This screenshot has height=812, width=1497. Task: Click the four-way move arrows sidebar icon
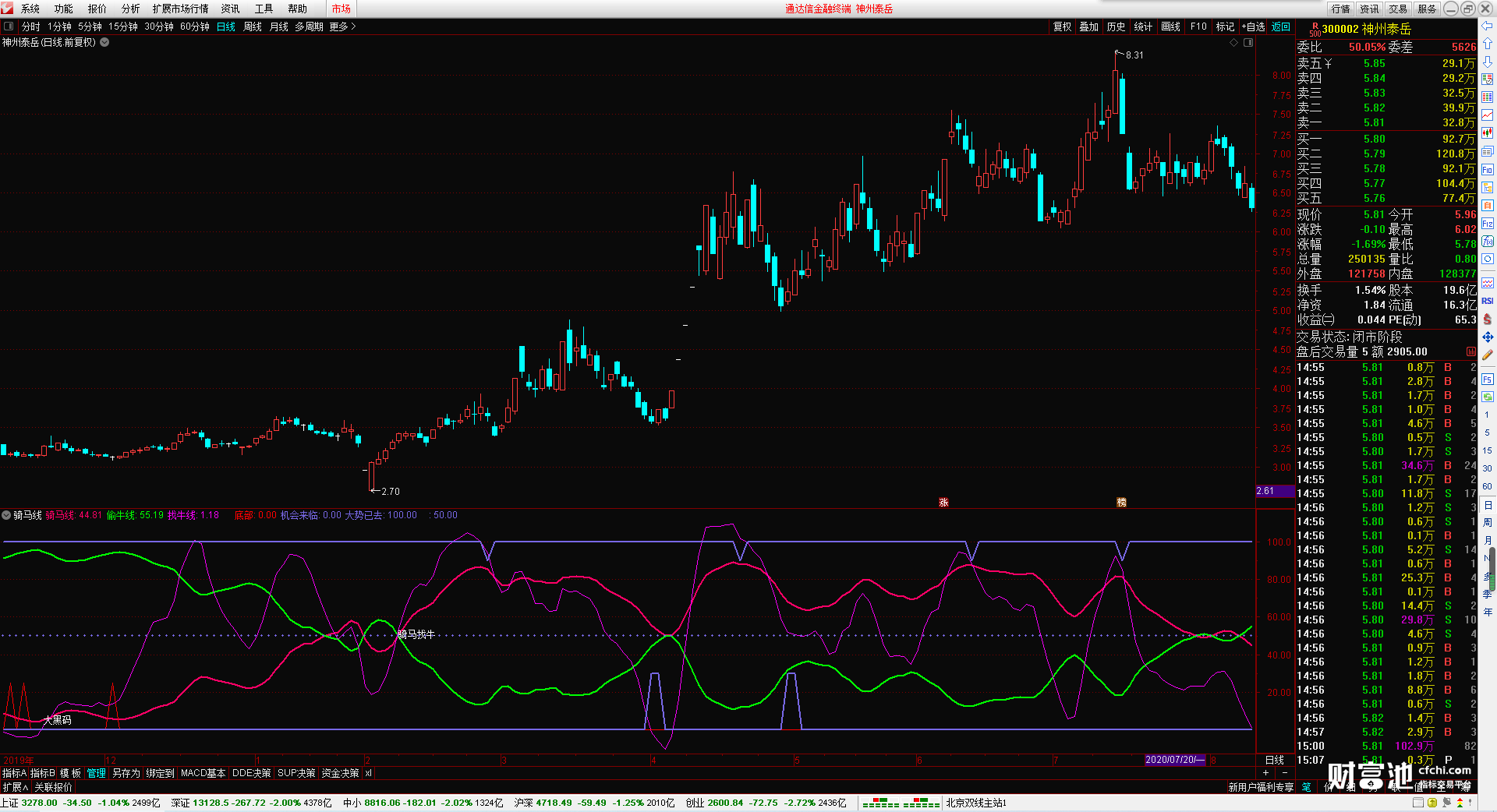pos(1488,337)
